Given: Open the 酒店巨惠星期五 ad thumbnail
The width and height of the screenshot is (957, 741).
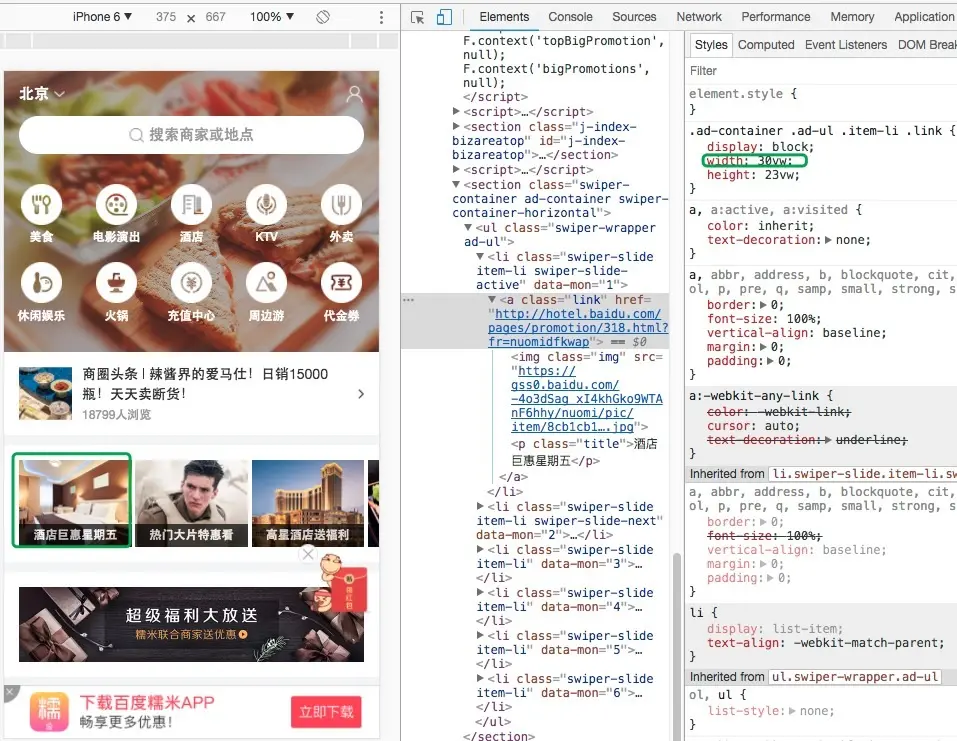Looking at the screenshot, I should click(x=73, y=503).
